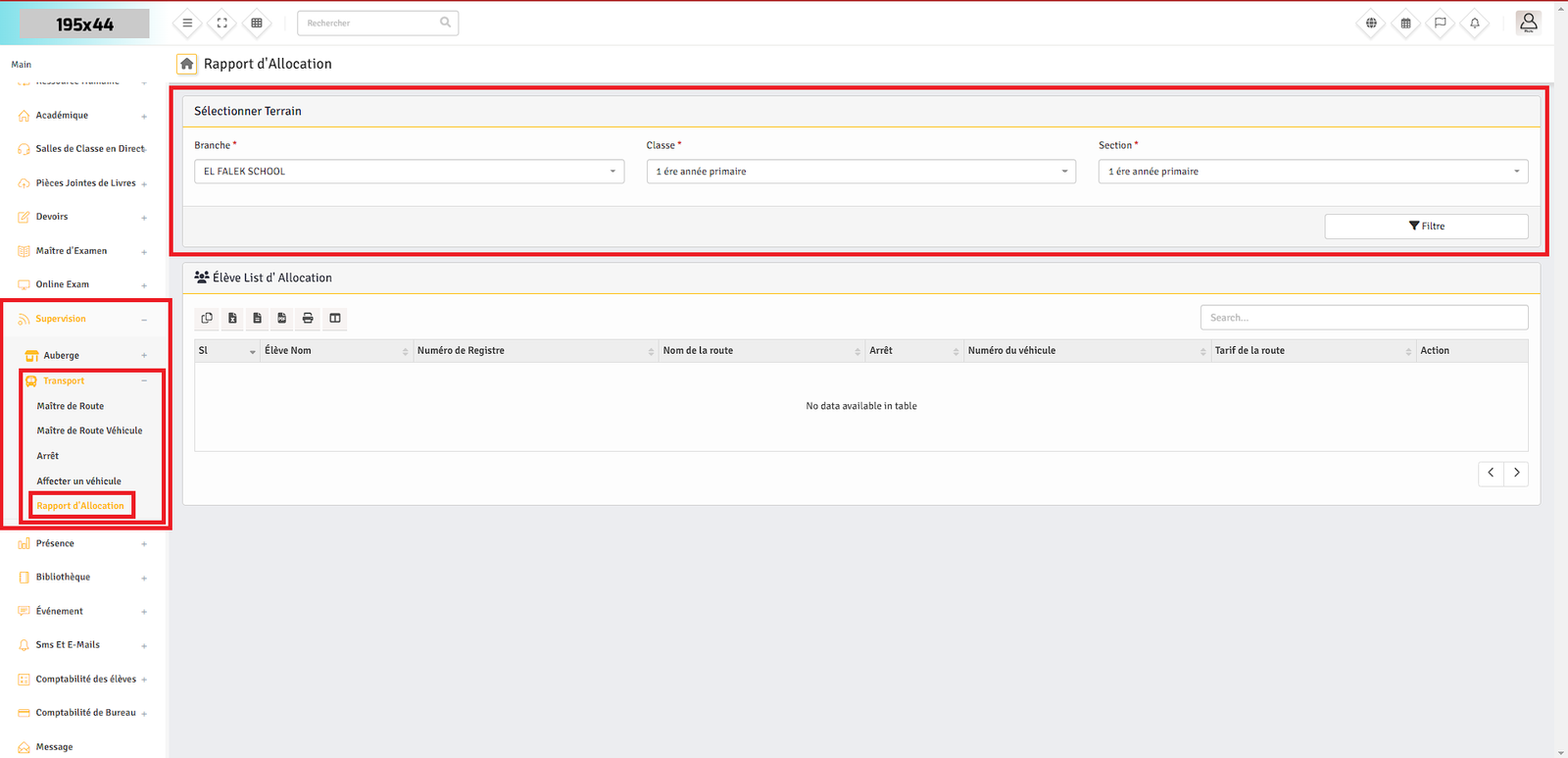Open the Branche dropdown showing EL FALEK SCHOOL
1568x758 pixels.
[x=409, y=172]
